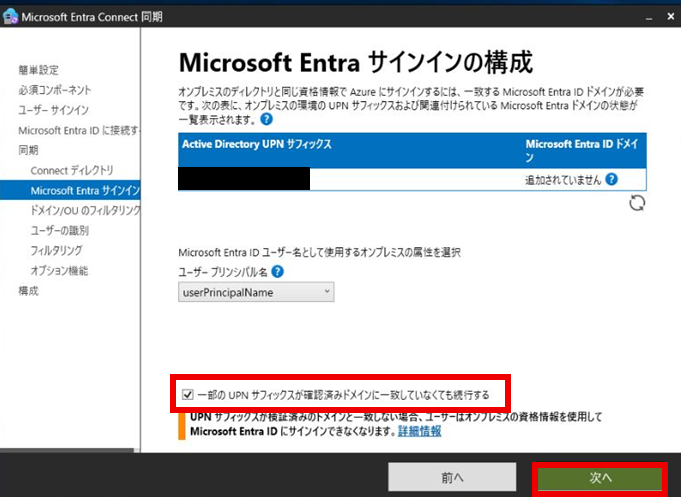Select 簡単設定 in the left navigation
681x497 pixels.
[39, 70]
